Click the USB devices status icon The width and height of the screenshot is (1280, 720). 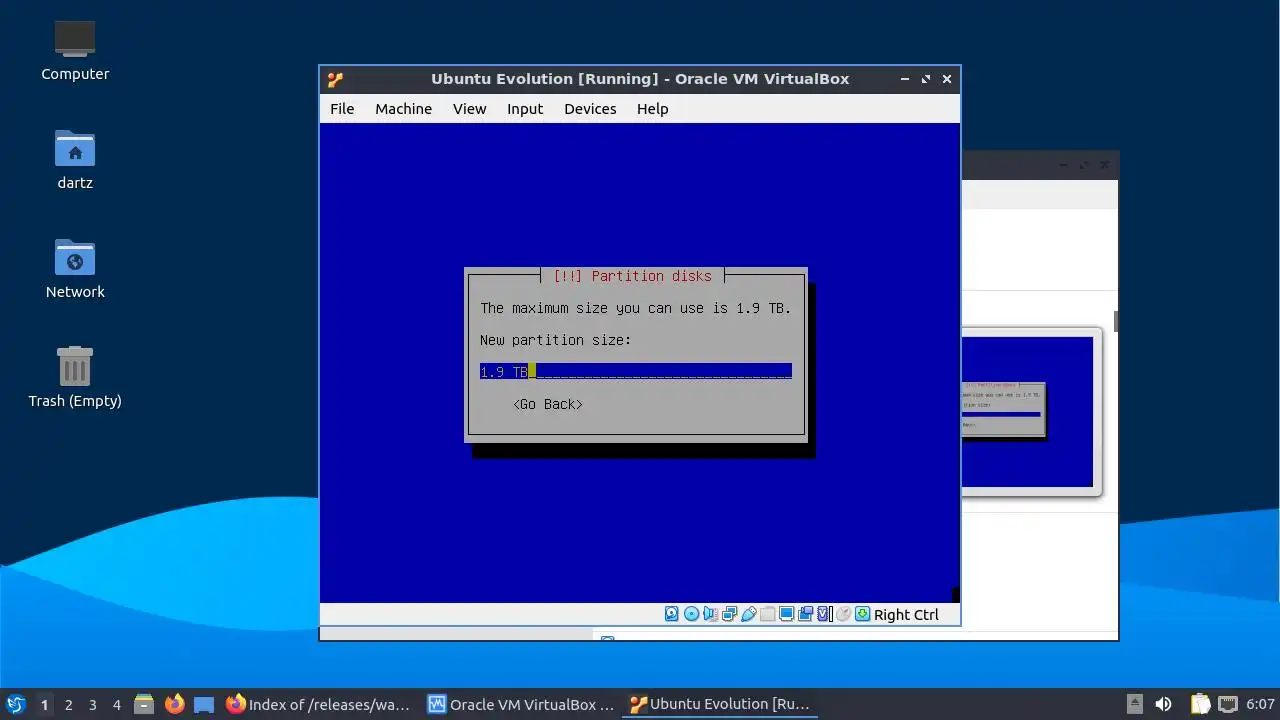click(749, 614)
